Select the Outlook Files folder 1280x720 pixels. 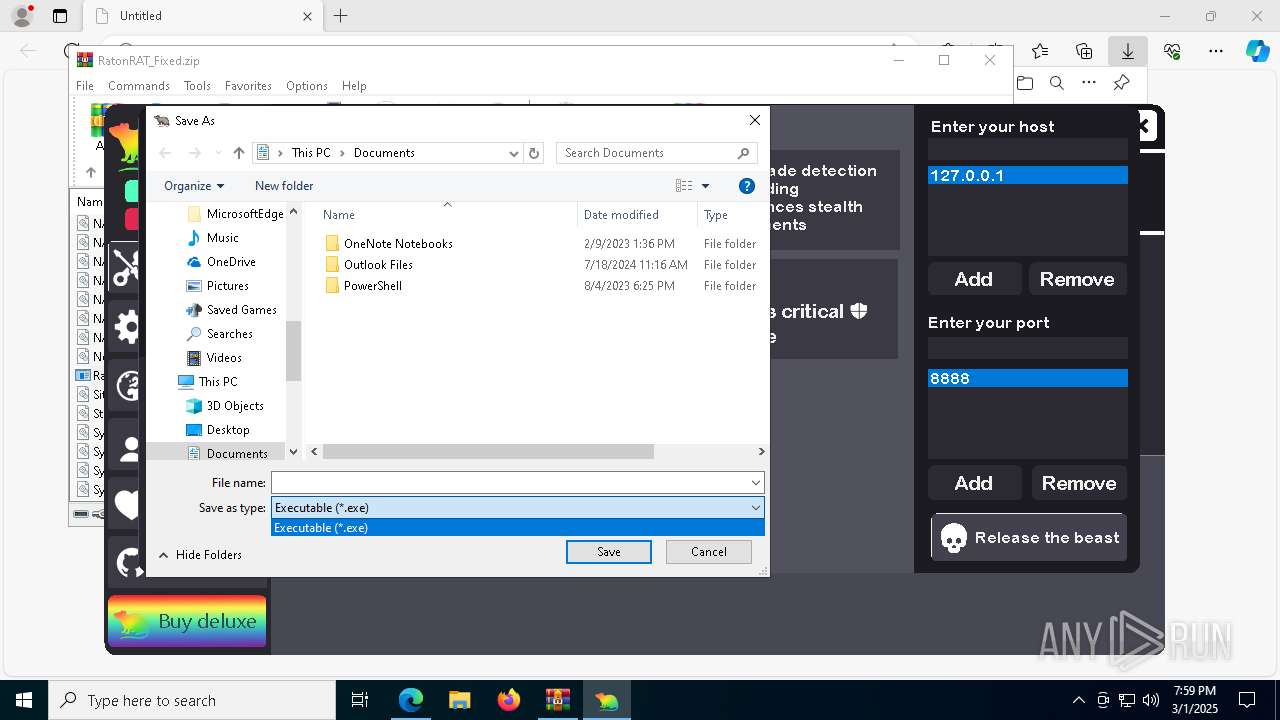tap(378, 265)
